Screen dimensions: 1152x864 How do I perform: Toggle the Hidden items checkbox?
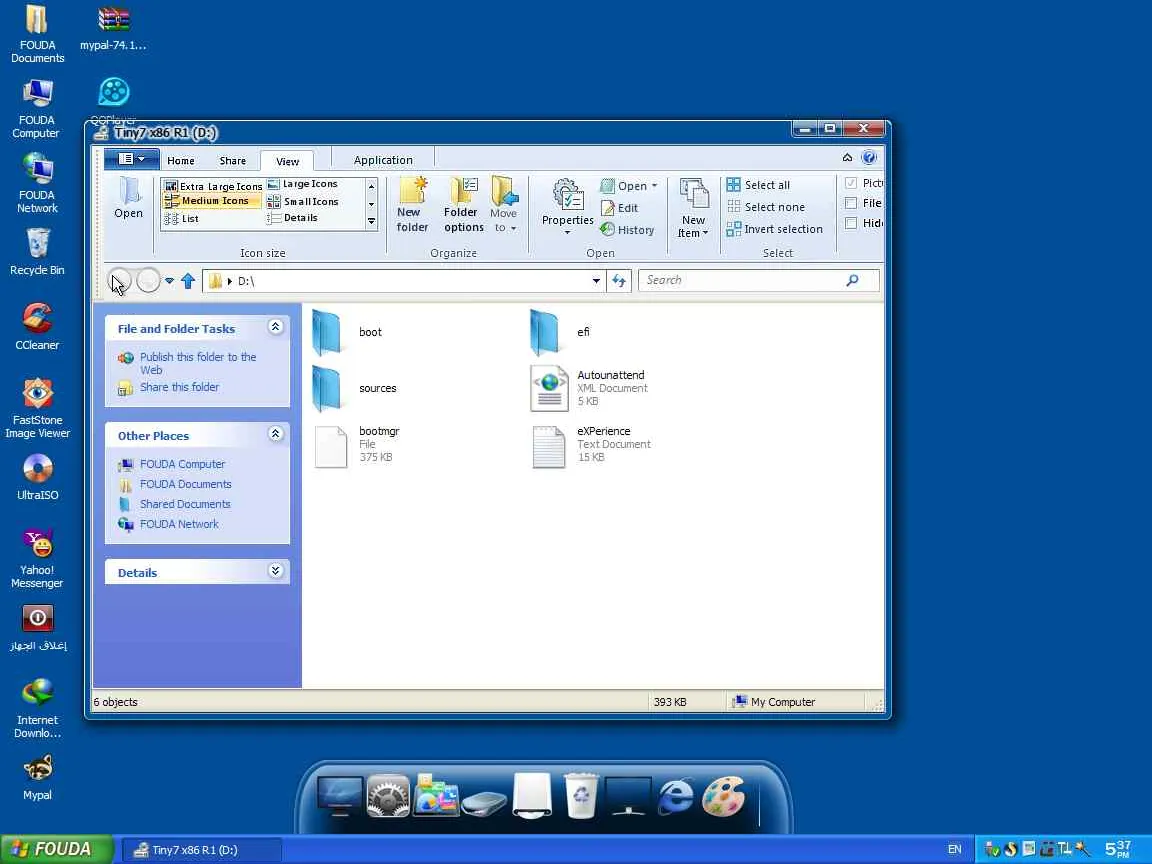click(x=851, y=223)
